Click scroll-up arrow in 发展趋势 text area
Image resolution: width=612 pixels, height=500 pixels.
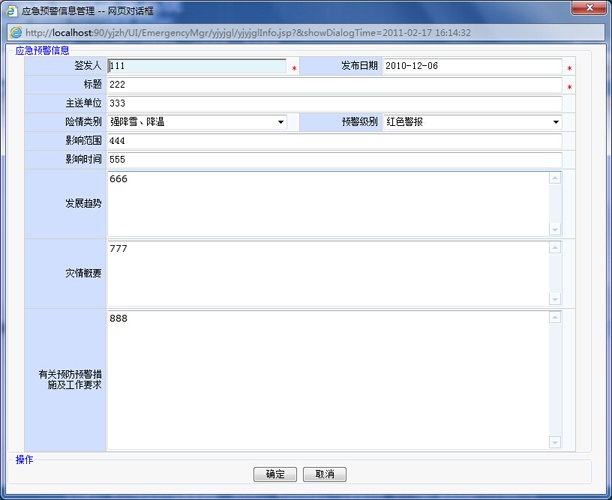(555, 179)
